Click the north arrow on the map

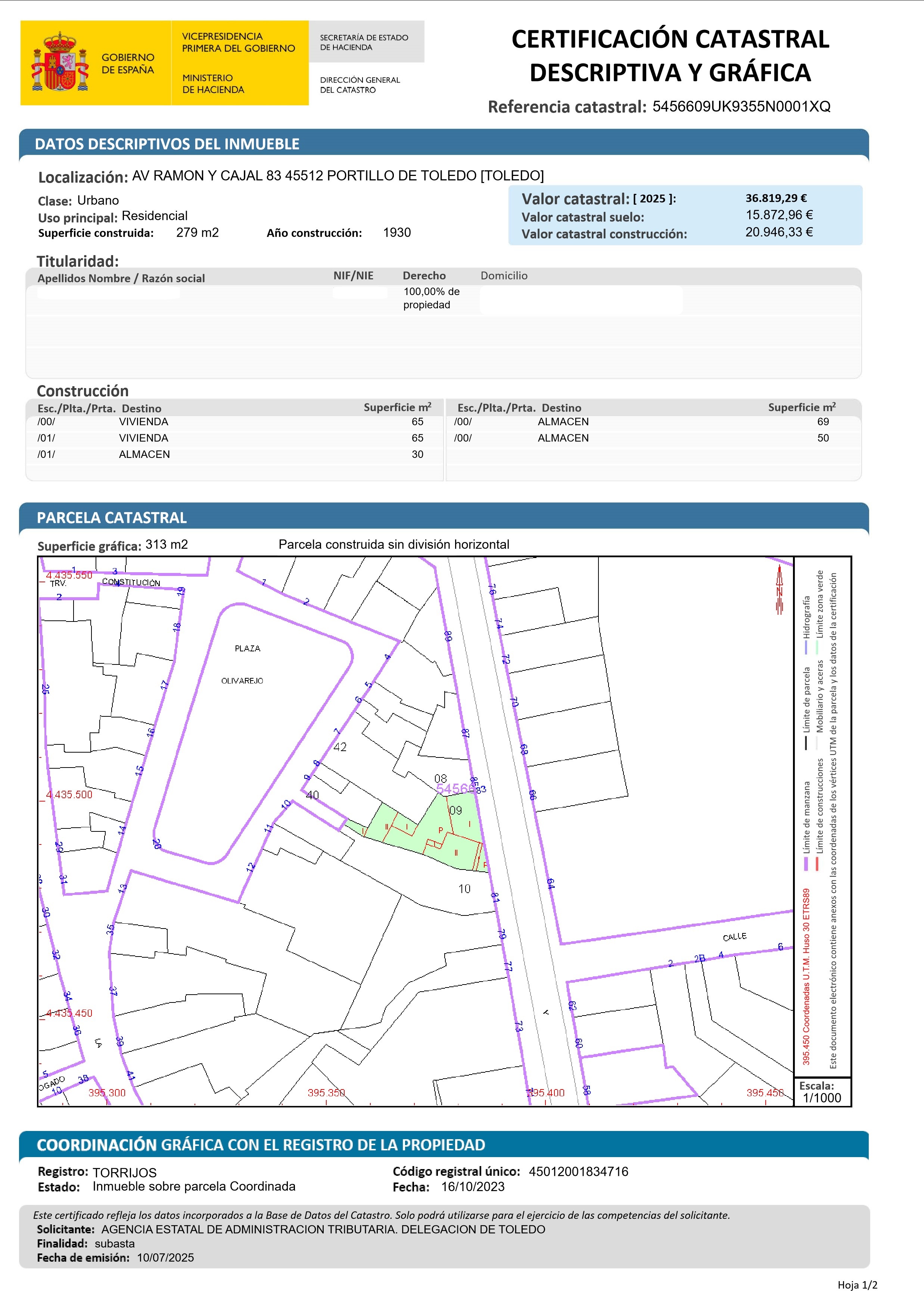coord(780,591)
